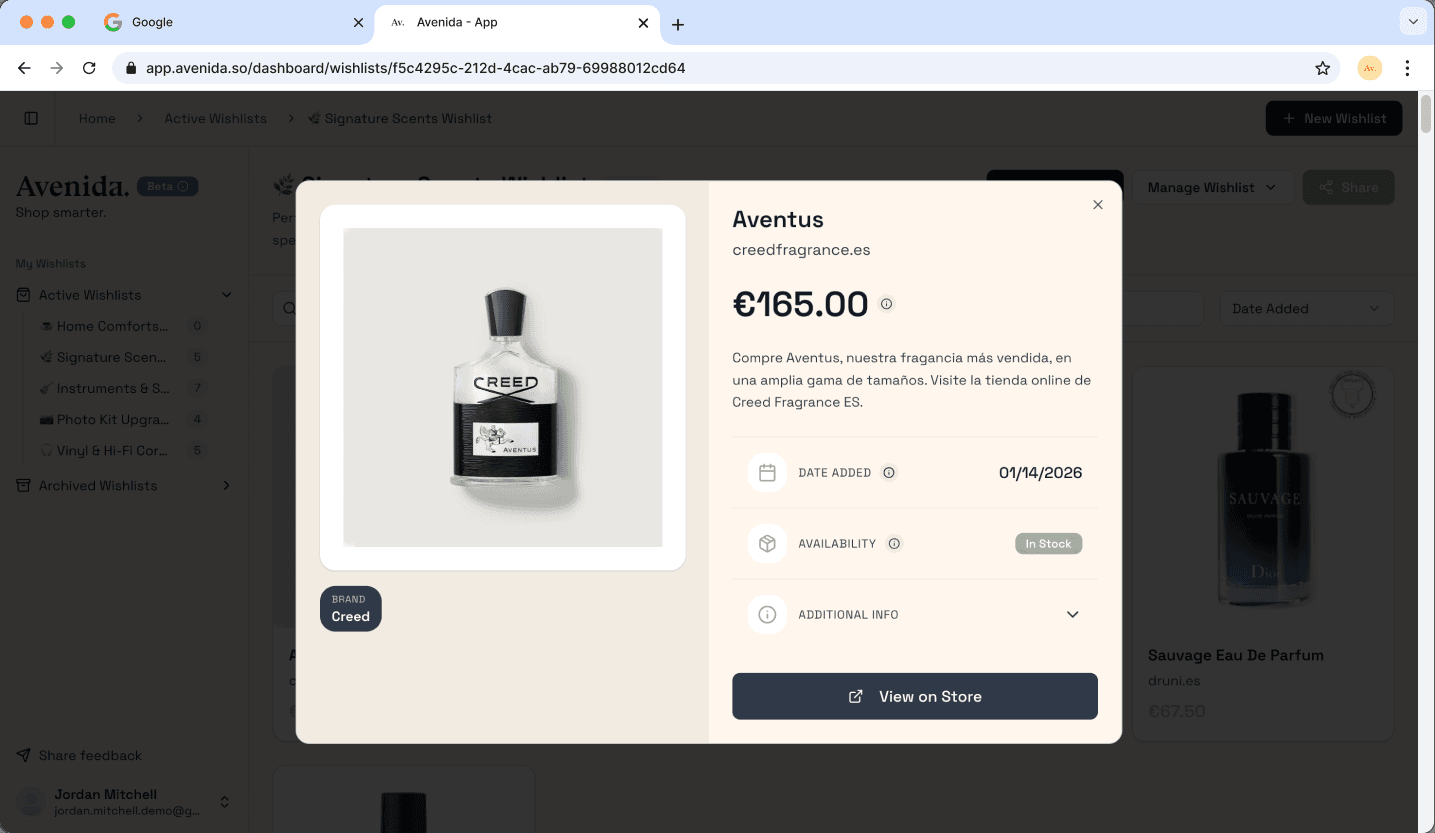
Task: Click the package icon beside Availability
Action: coord(767,544)
